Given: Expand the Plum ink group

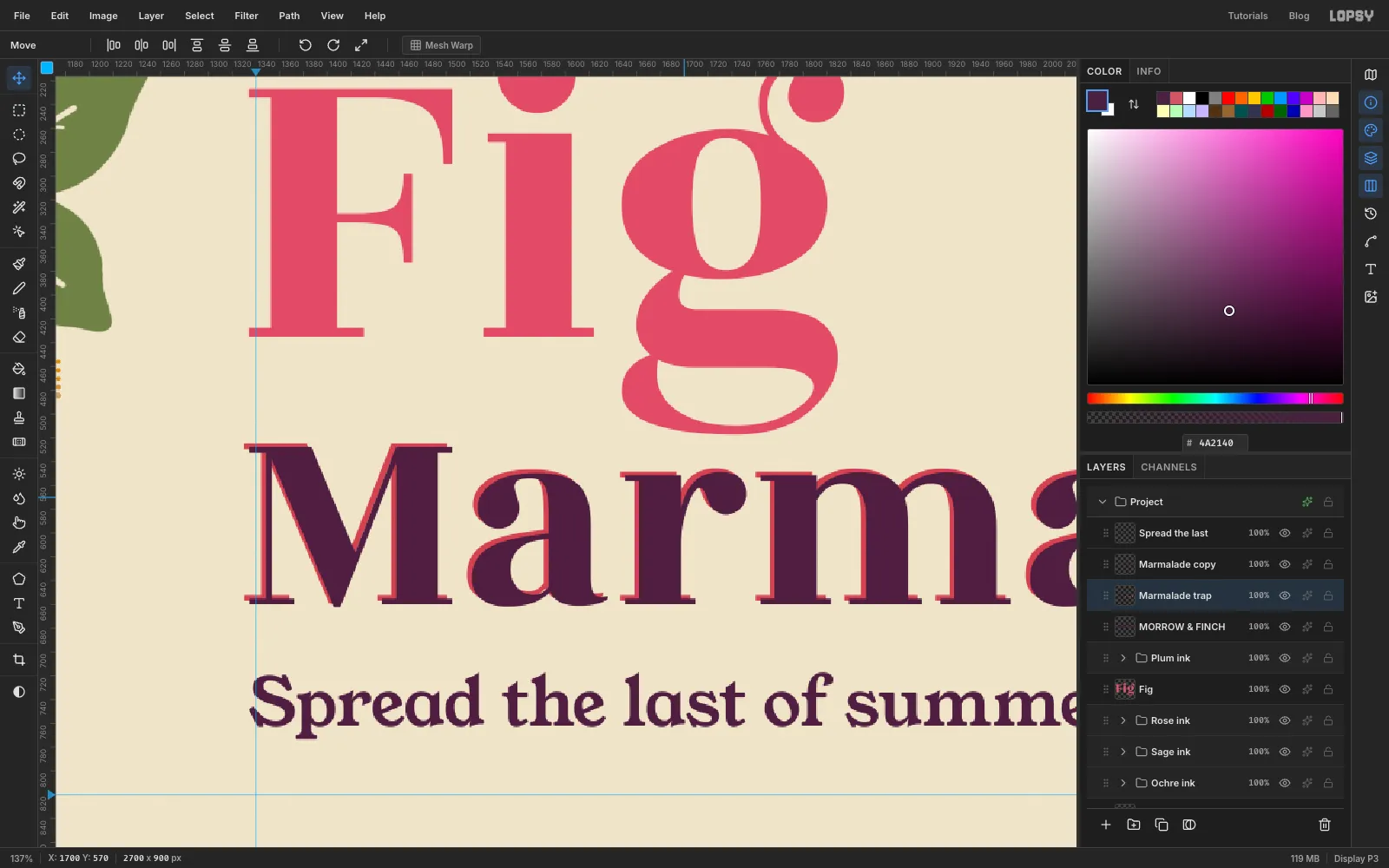Looking at the screenshot, I should [x=1123, y=658].
